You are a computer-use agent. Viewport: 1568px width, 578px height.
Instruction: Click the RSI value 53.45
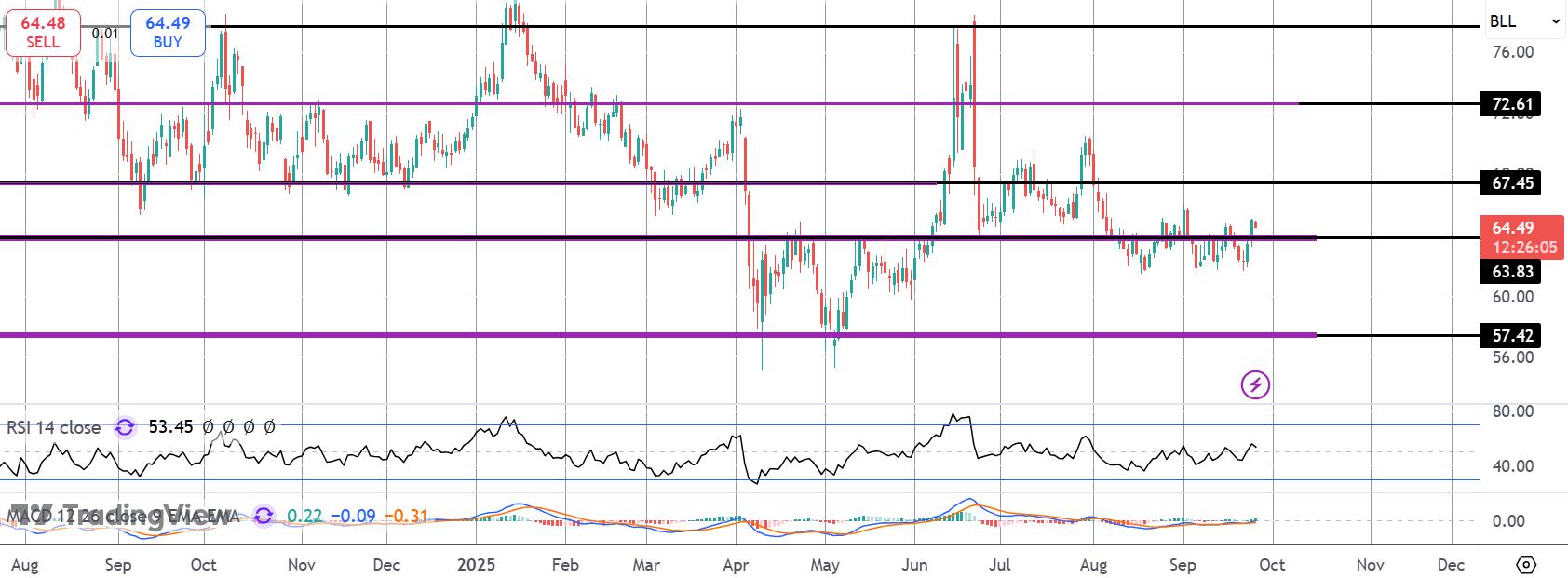[x=170, y=427]
